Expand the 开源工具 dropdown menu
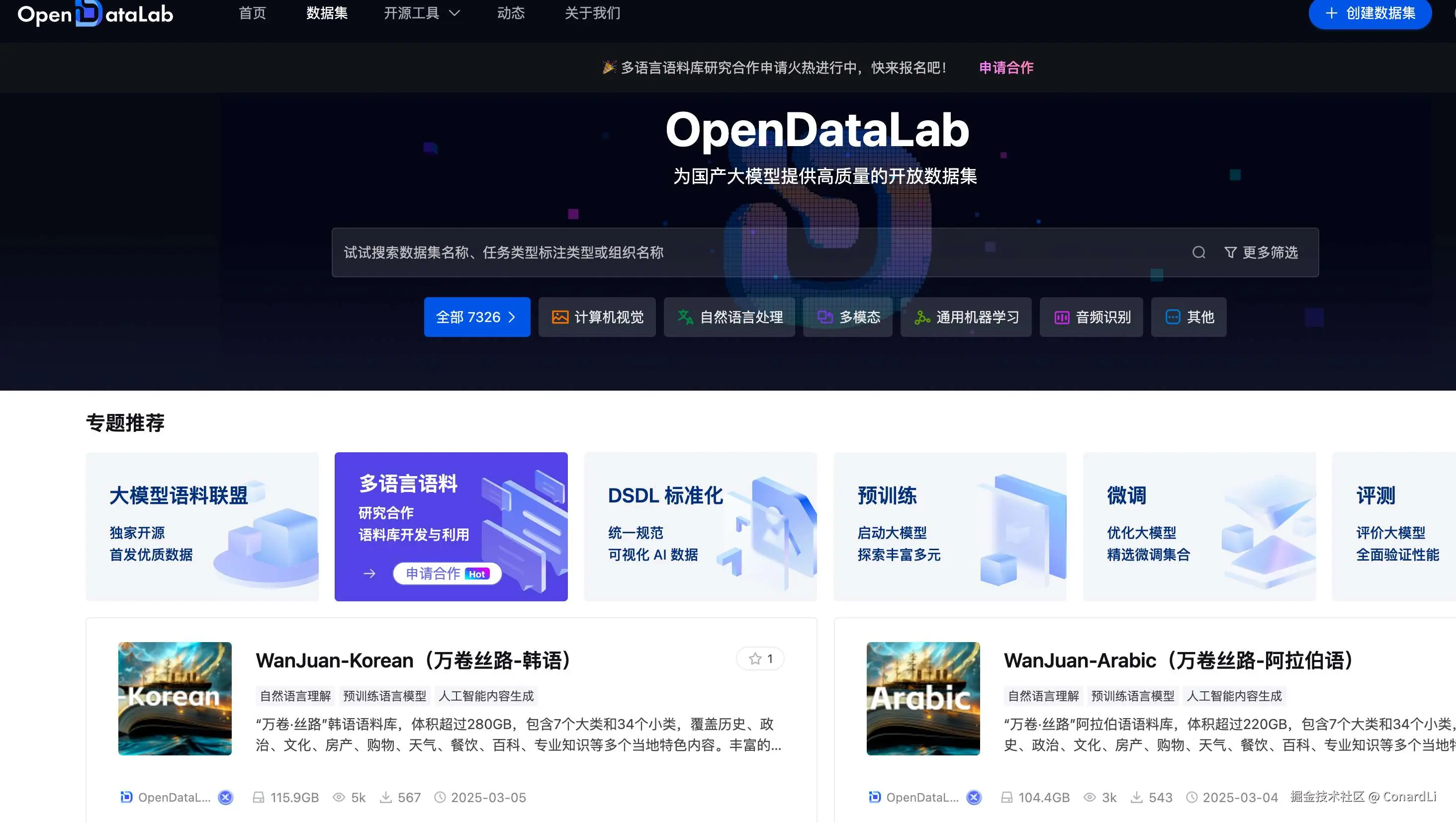This screenshot has width=1456, height=823. click(421, 13)
